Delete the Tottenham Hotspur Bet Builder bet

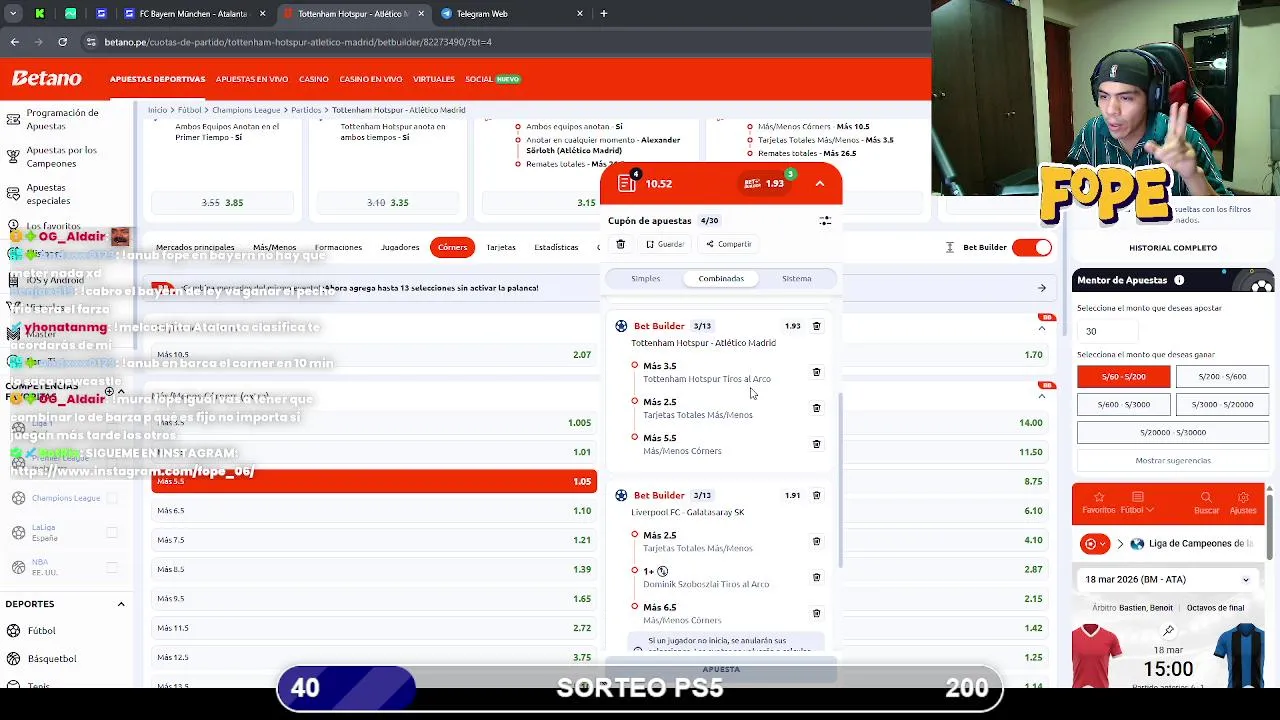tap(816, 326)
